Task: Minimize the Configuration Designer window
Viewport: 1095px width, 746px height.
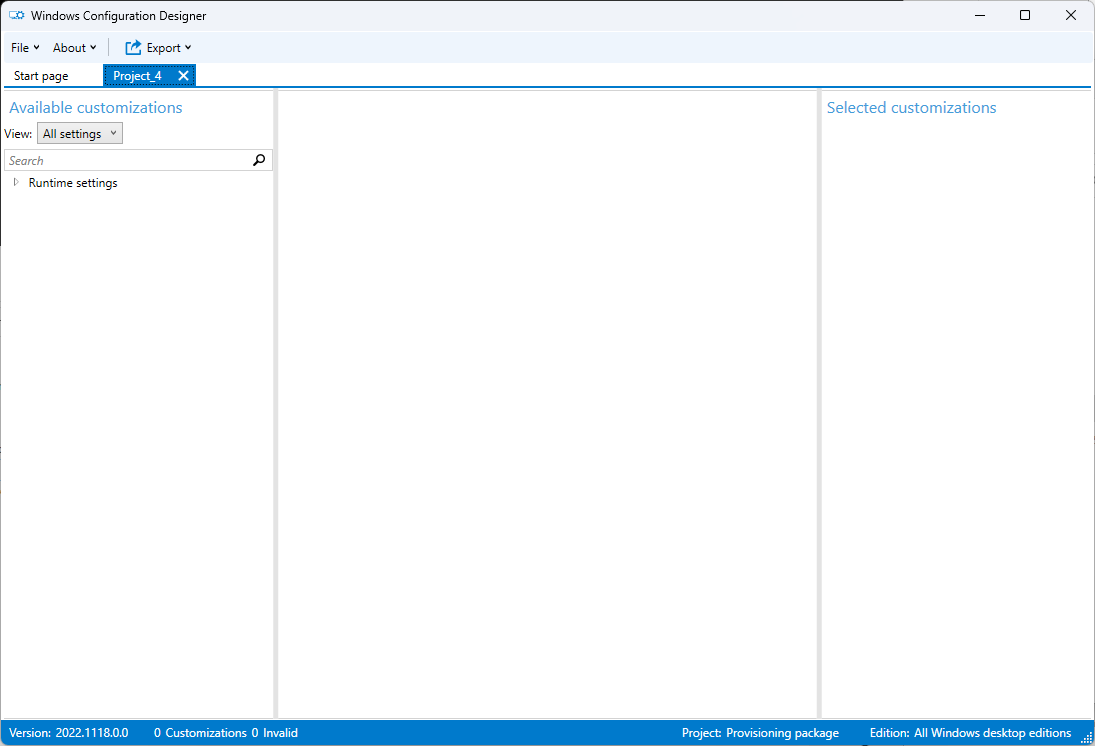Action: pyautogui.click(x=979, y=16)
